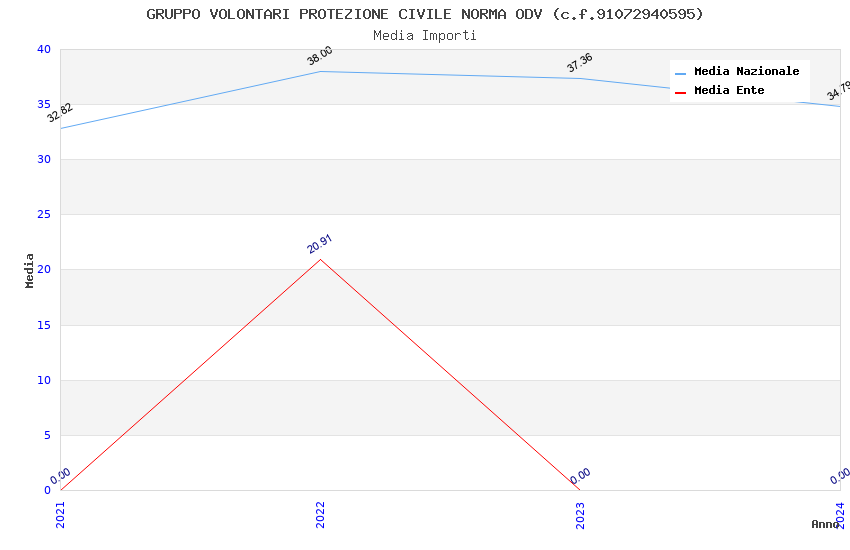The image size is (850, 550).
Task: Select the Media Ente legend label
Action: [x=729, y=91]
